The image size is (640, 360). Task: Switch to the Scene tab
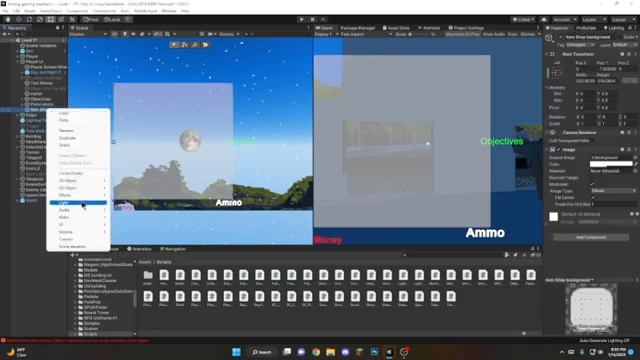(x=80, y=28)
